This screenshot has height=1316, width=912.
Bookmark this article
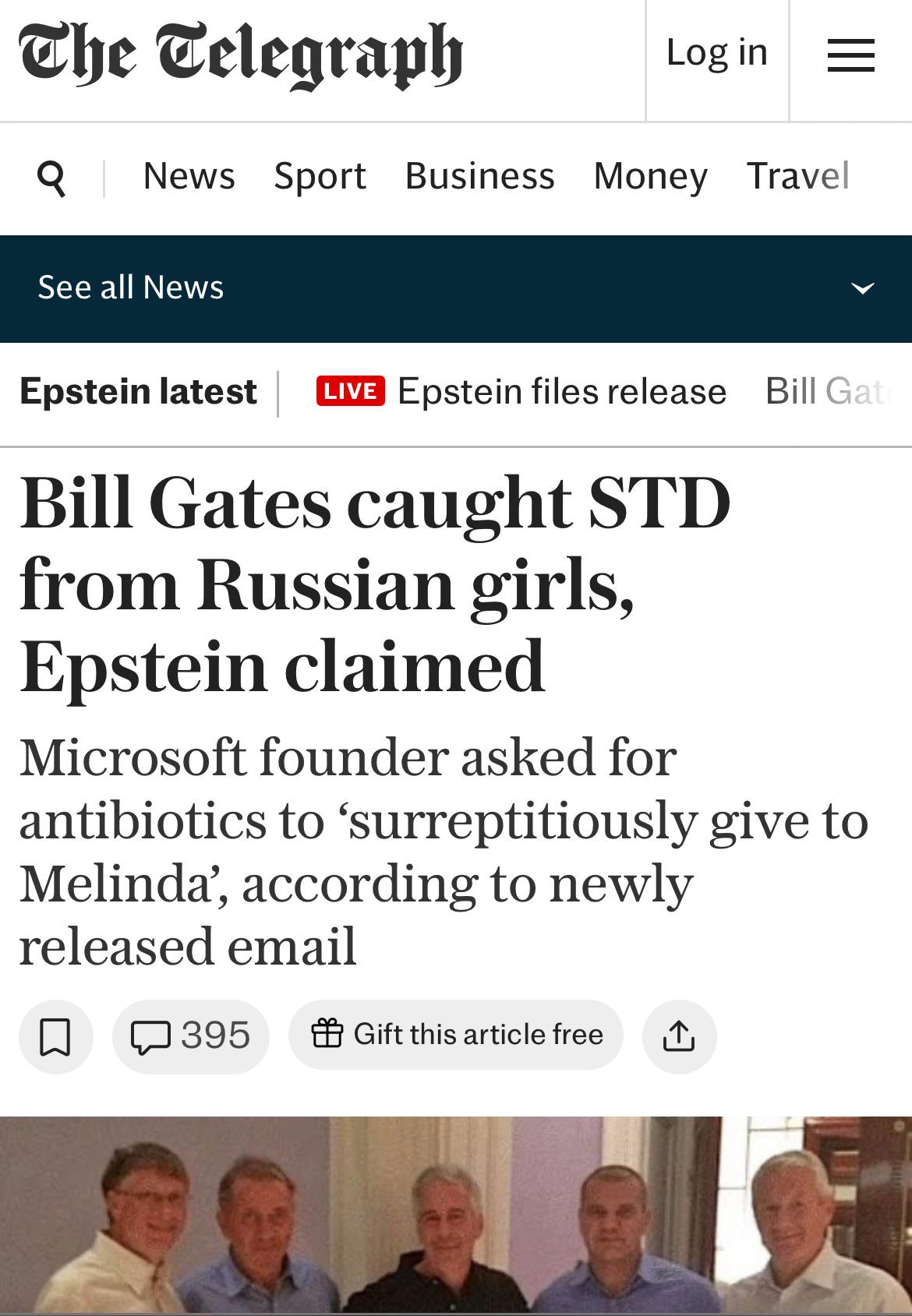click(x=55, y=1036)
